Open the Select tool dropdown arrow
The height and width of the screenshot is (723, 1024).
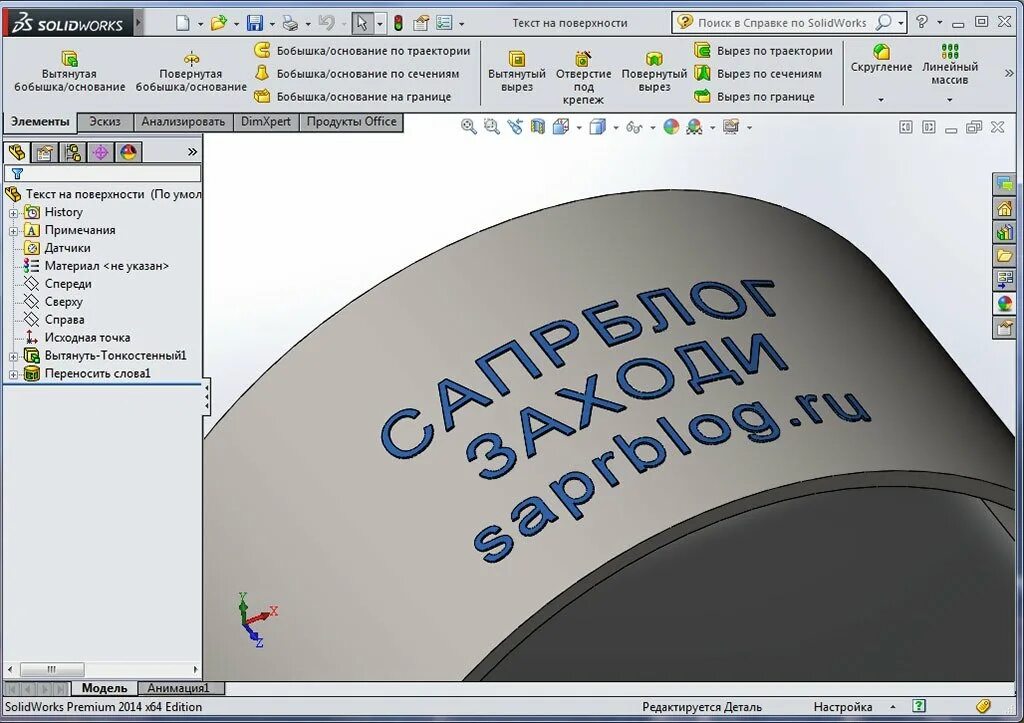pyautogui.click(x=379, y=24)
